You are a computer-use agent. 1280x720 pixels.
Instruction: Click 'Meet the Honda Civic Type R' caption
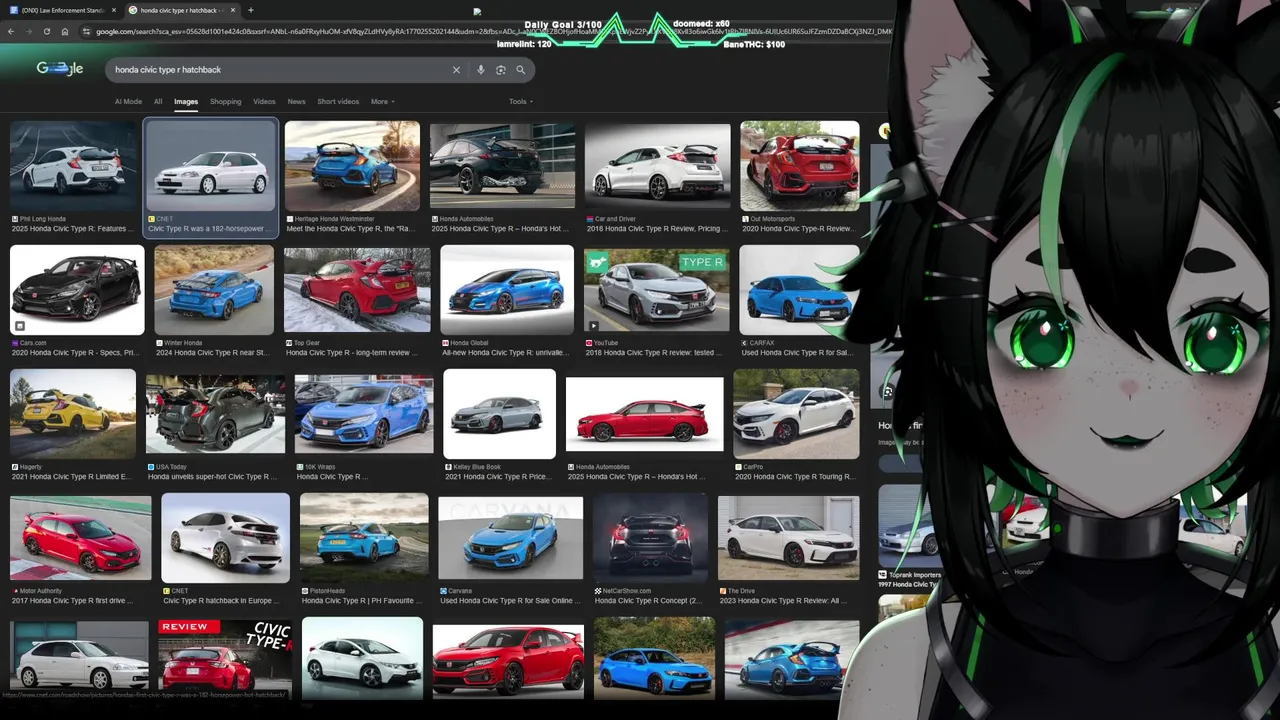click(x=351, y=228)
